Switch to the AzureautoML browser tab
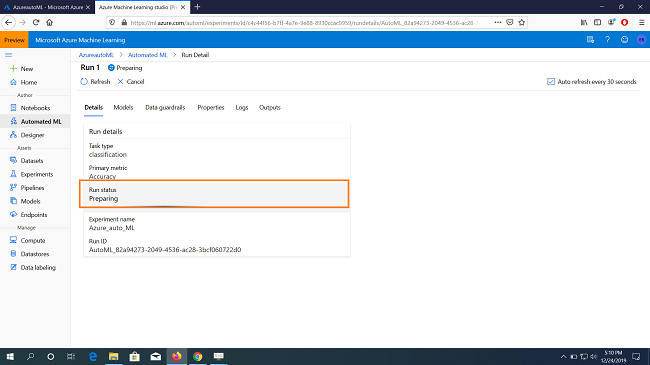 pos(47,7)
